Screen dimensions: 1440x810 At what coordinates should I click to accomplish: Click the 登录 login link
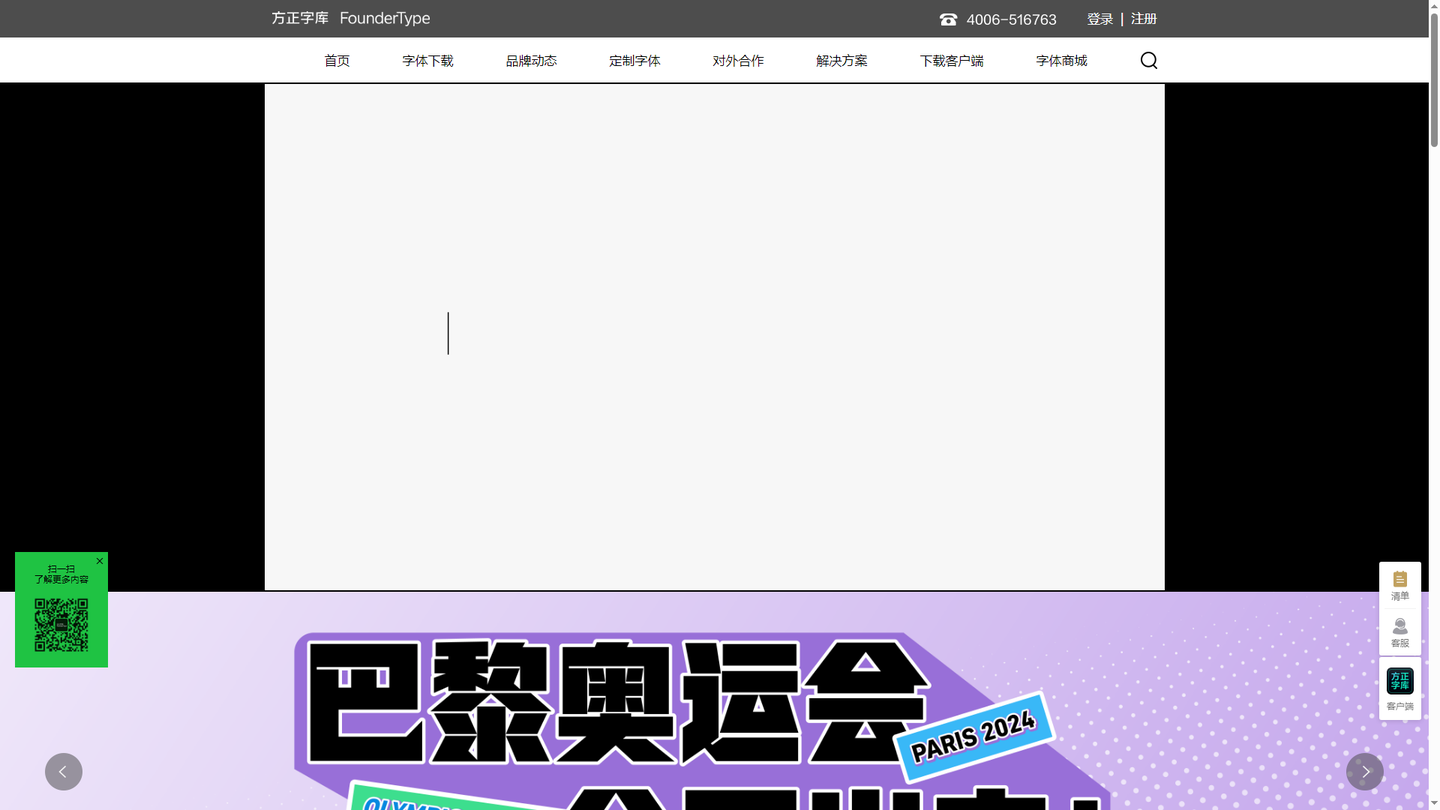(1100, 19)
